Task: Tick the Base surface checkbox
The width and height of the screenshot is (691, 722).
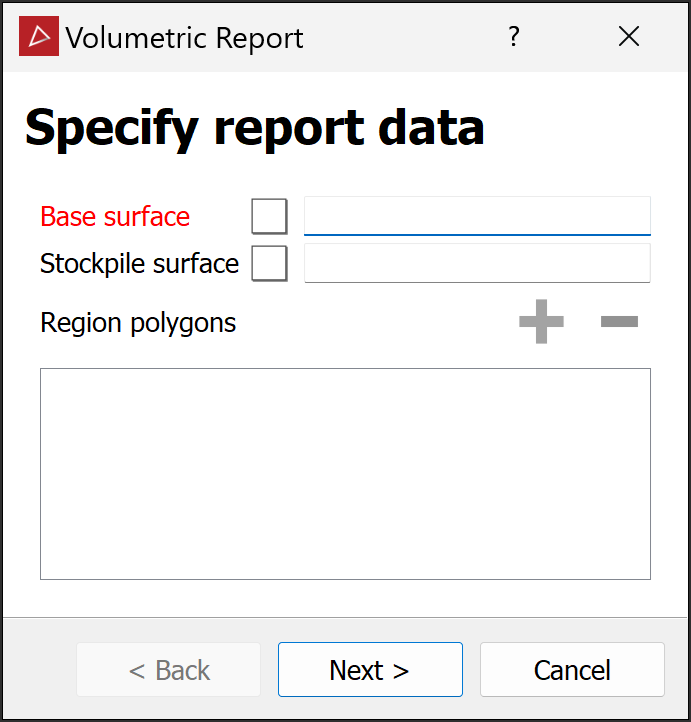Action: tap(269, 216)
